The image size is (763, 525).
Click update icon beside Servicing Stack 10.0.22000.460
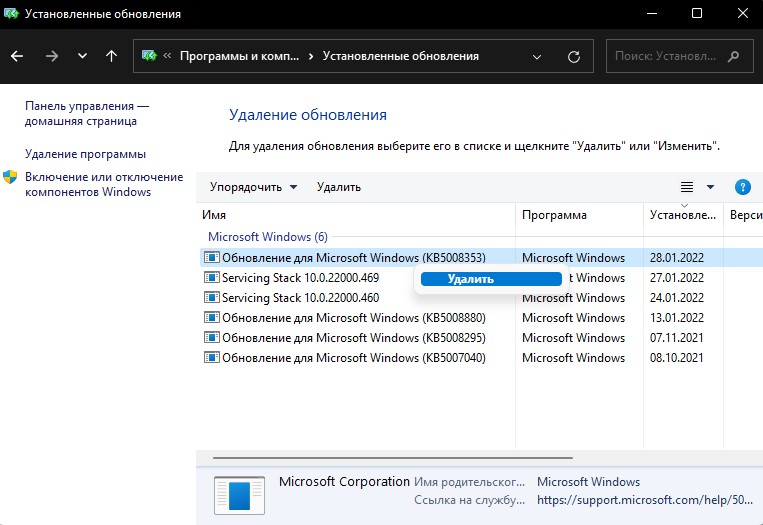[x=212, y=297]
